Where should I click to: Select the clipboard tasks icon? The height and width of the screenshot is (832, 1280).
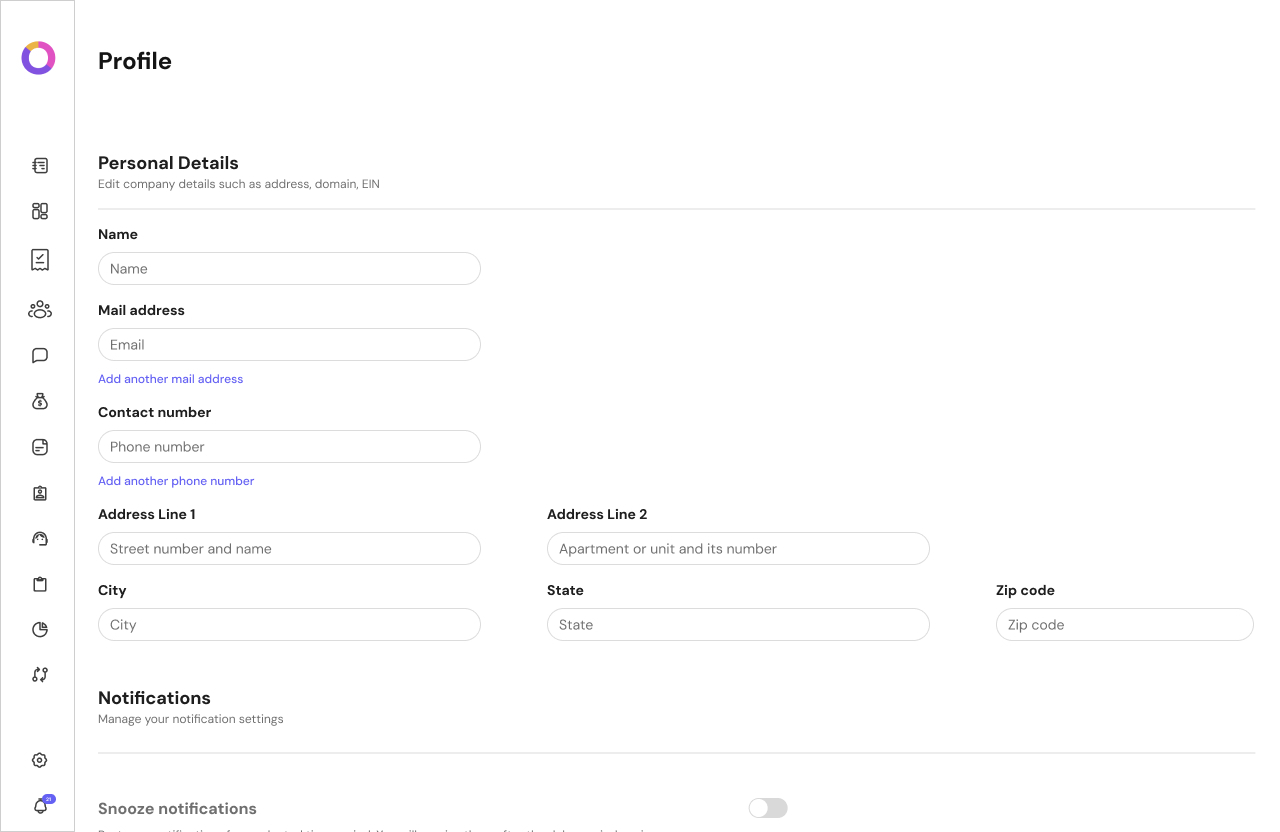coord(39,584)
